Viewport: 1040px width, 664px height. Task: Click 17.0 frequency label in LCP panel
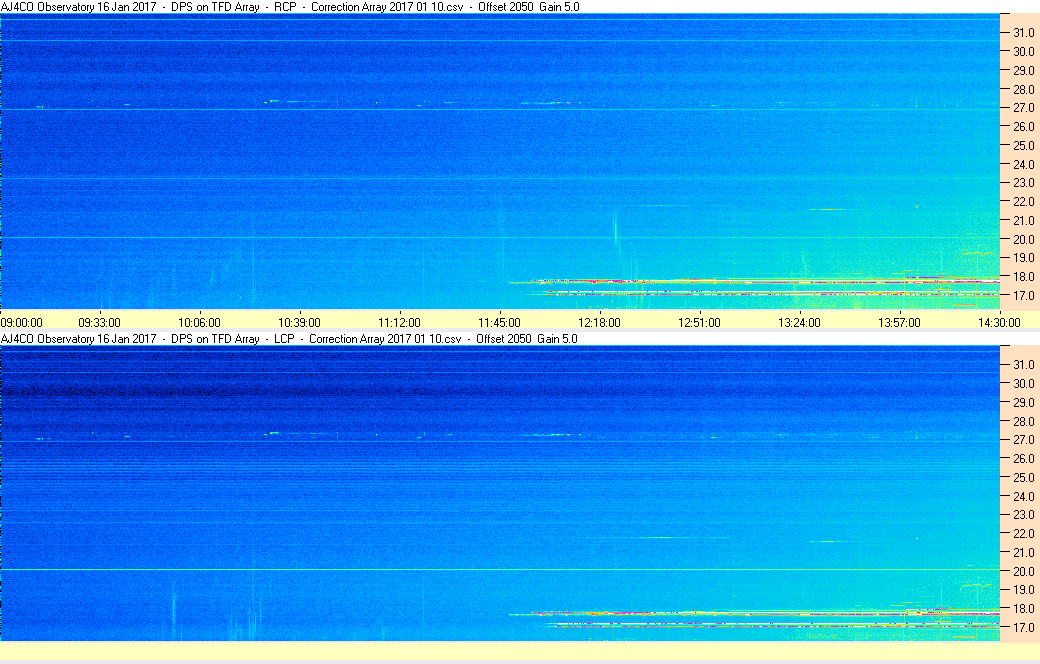coord(1023,628)
